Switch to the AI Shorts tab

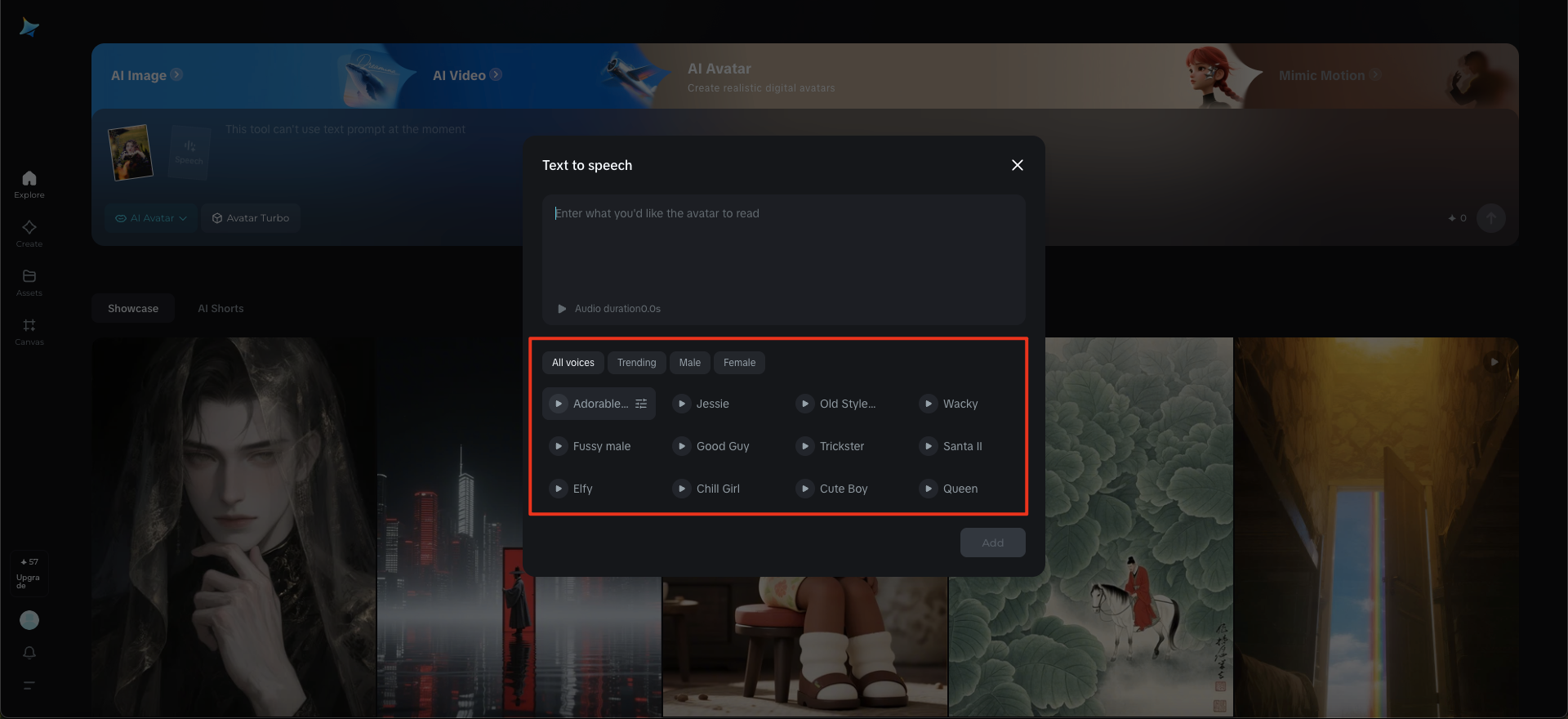point(220,308)
